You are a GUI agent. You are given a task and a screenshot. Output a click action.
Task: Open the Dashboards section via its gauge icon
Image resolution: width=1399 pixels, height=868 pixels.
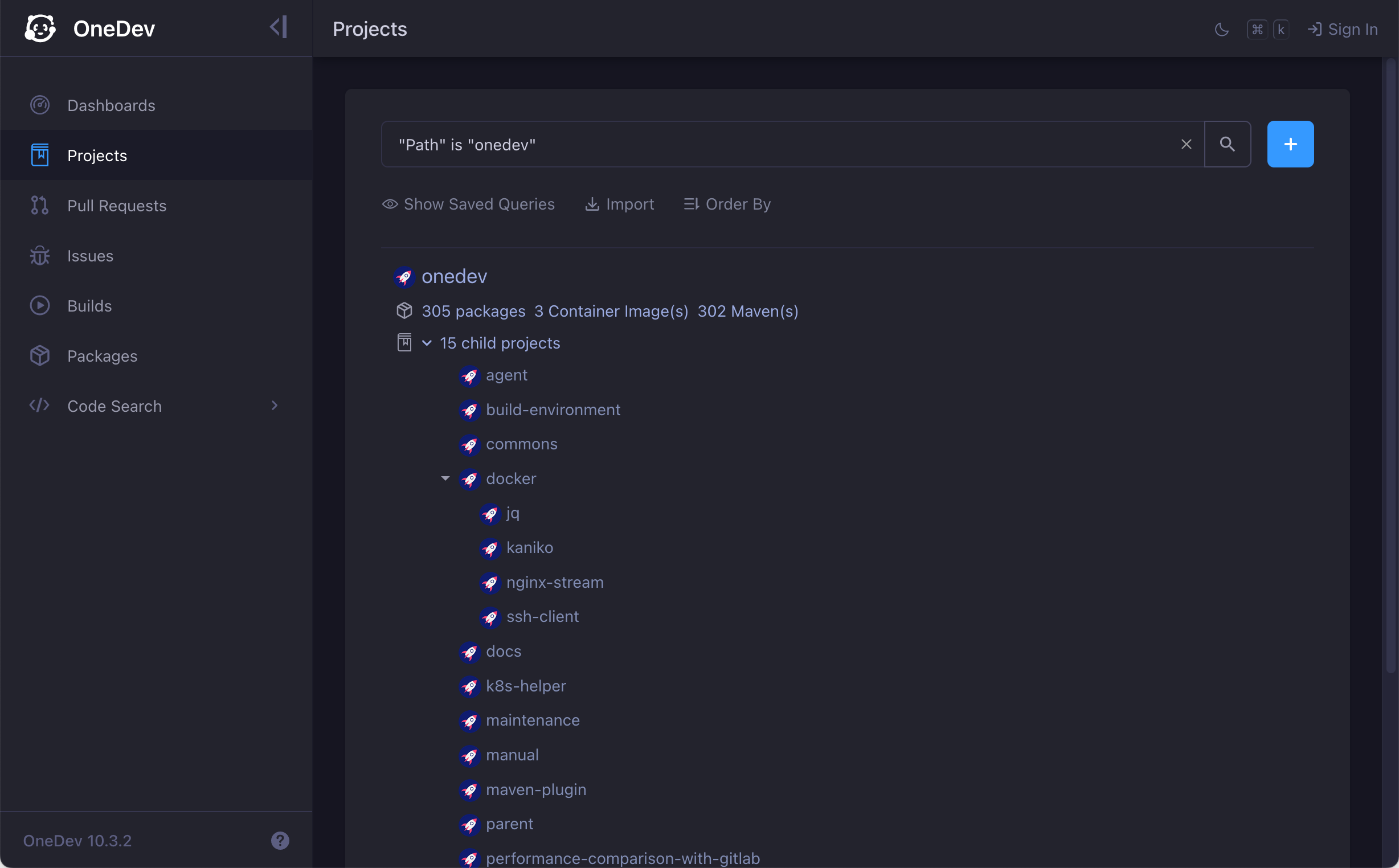[x=39, y=104]
